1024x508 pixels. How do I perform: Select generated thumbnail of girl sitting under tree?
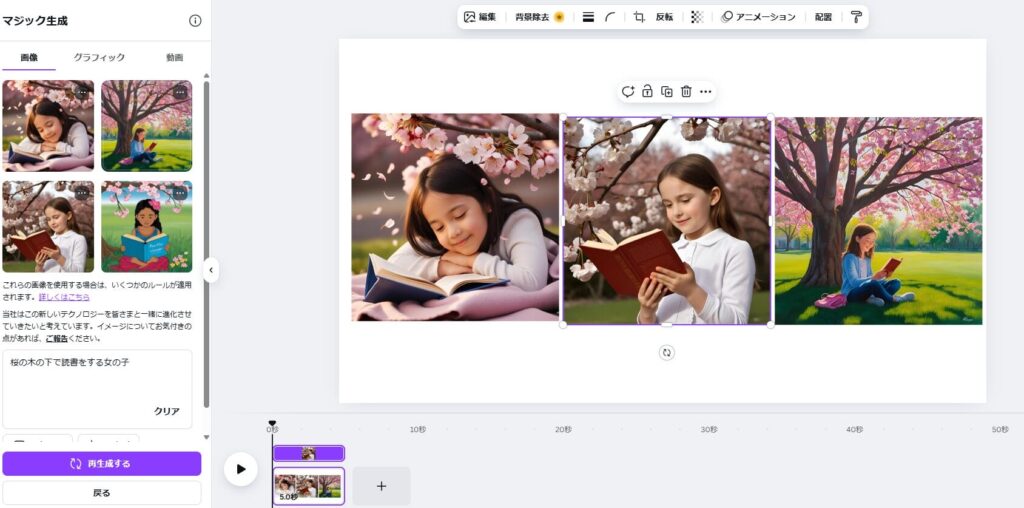coord(146,126)
